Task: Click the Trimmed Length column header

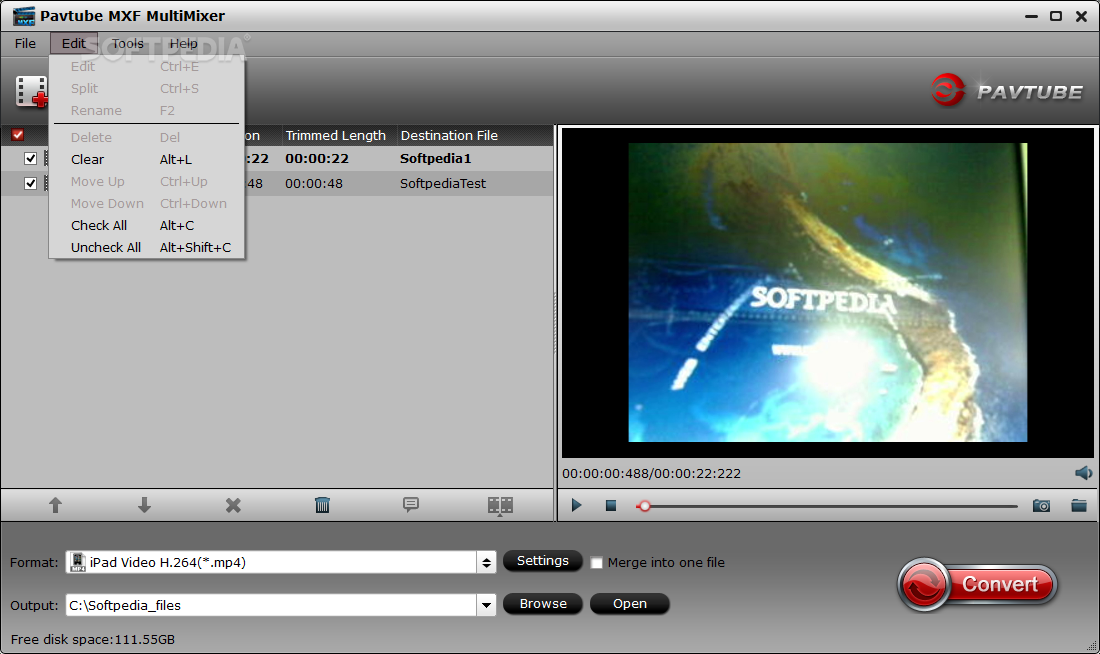Action: tap(335, 135)
